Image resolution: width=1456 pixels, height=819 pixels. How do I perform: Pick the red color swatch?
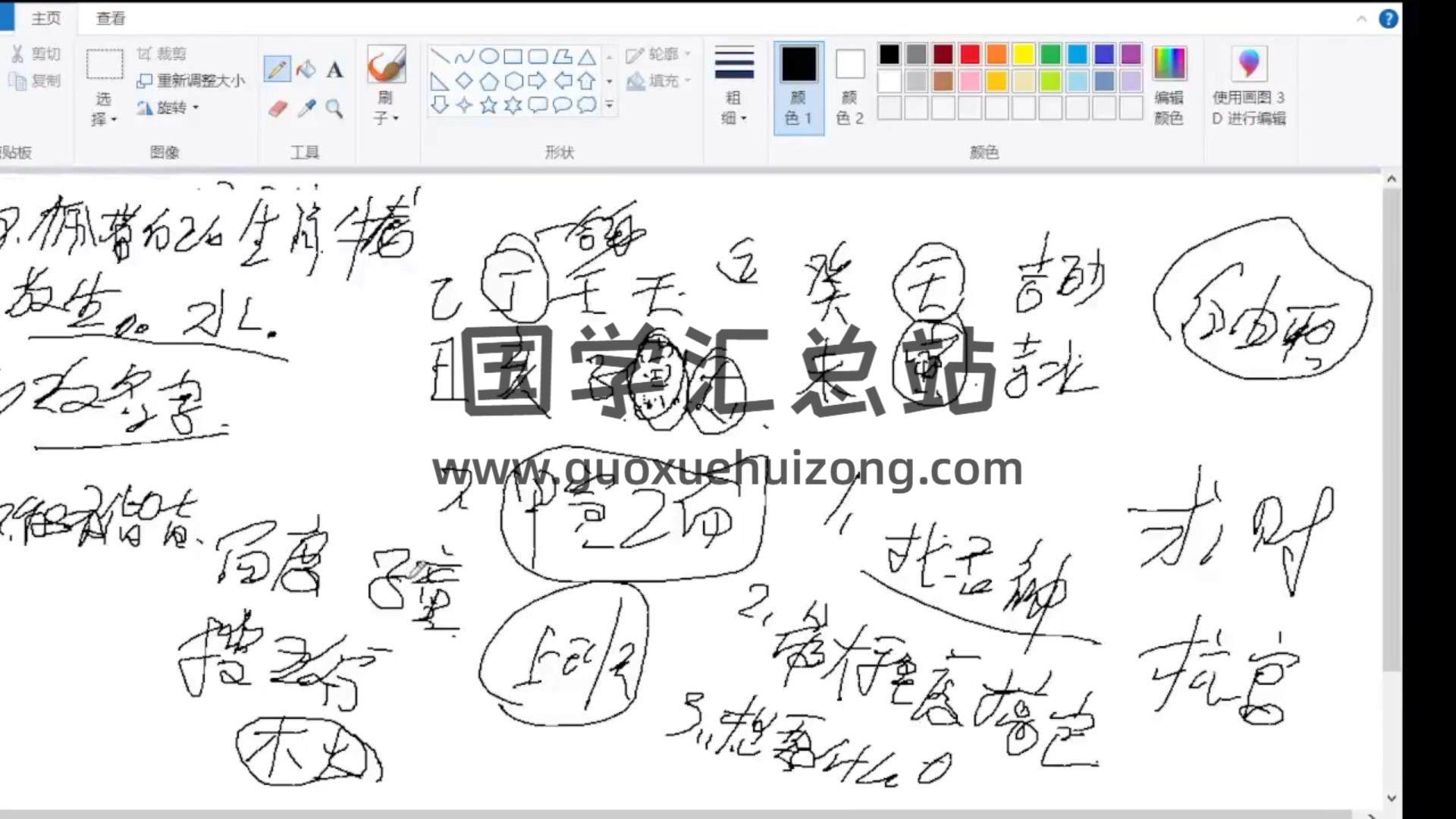[x=970, y=55]
